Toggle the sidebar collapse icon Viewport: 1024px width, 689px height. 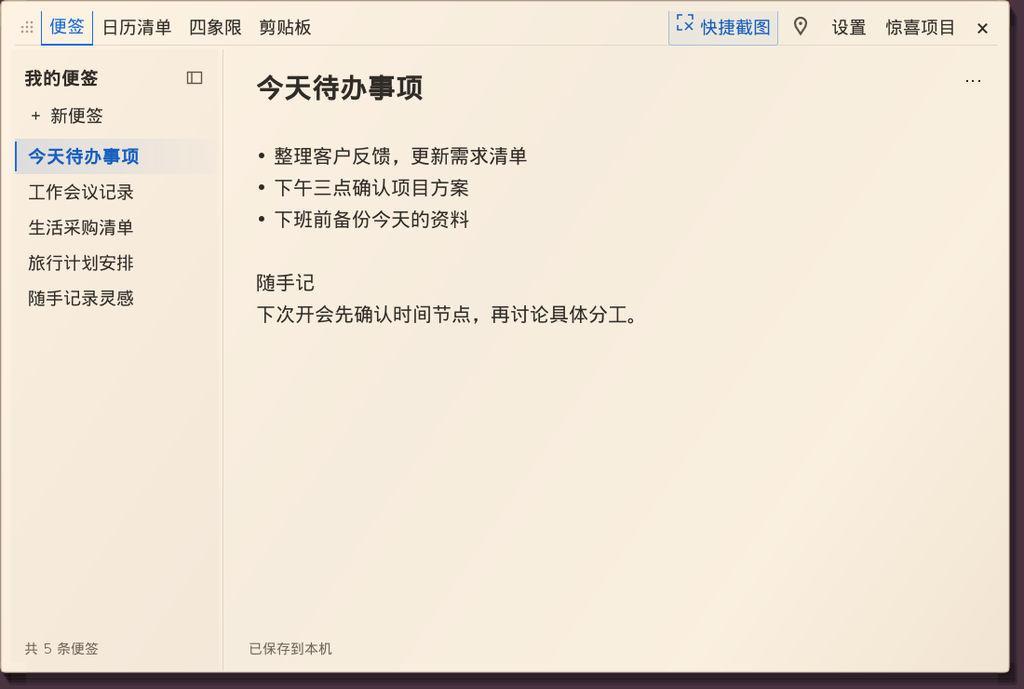pyautogui.click(x=195, y=78)
